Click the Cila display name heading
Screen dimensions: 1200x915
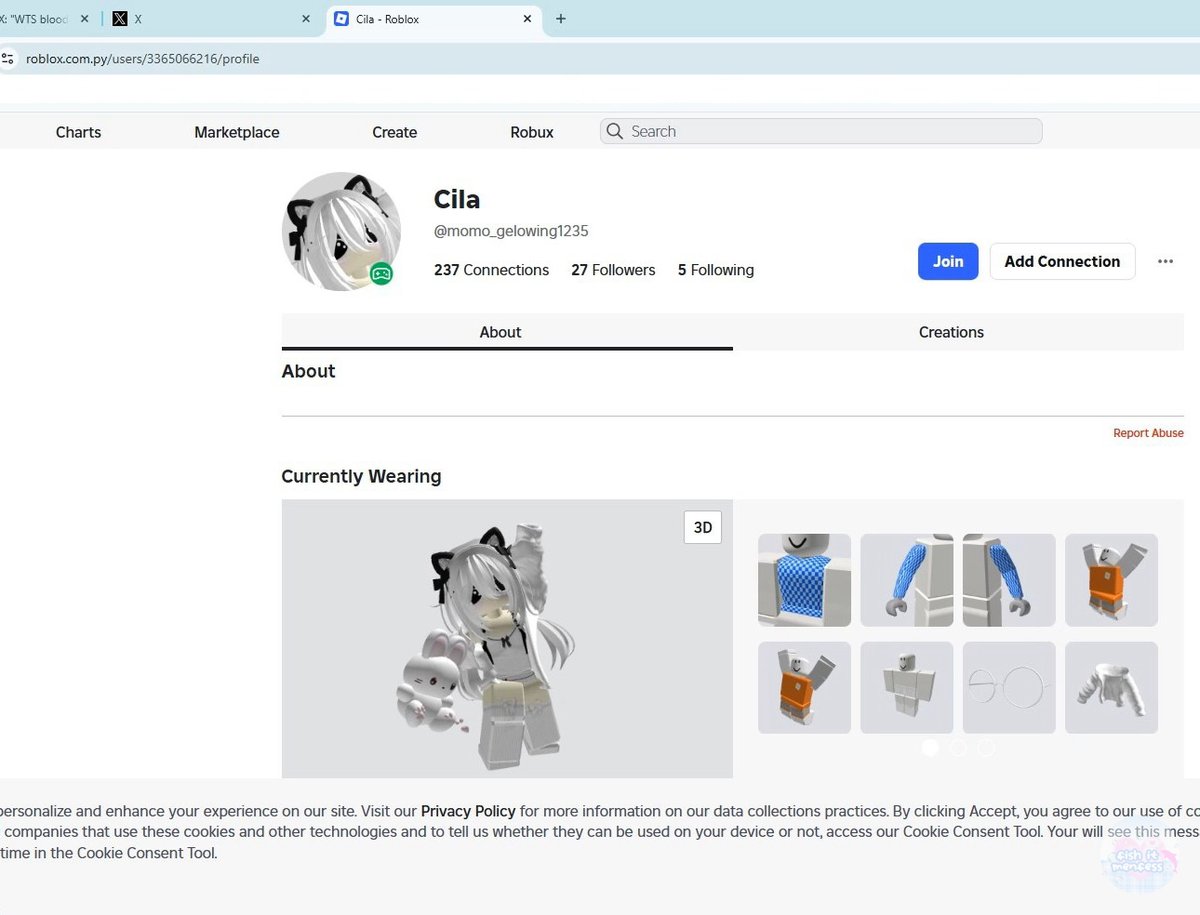coord(457,199)
